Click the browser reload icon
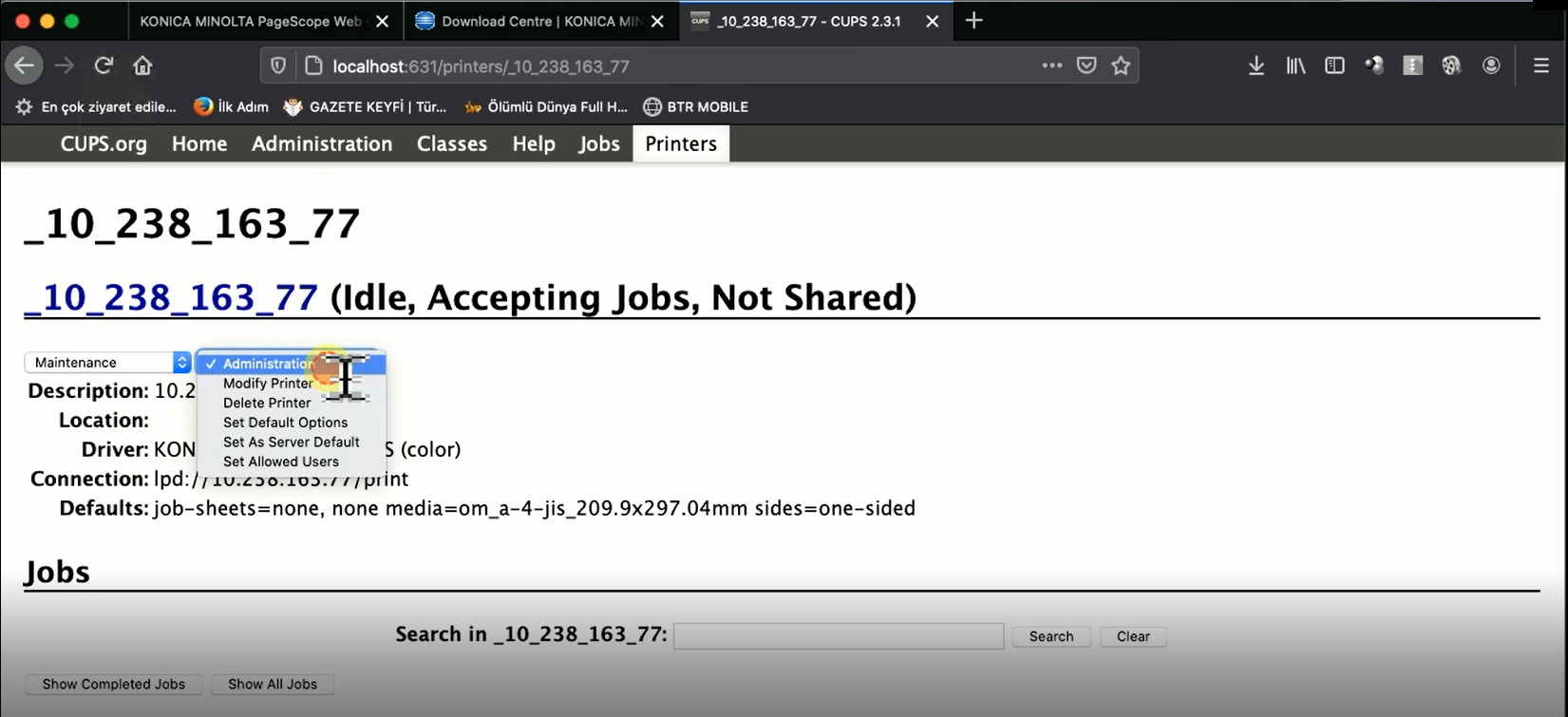The height and width of the screenshot is (717, 1568). pyautogui.click(x=104, y=66)
